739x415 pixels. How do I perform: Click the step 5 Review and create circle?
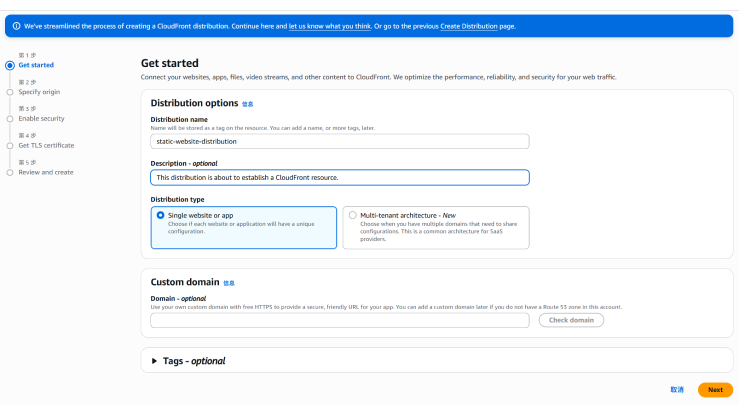[x=10, y=172]
